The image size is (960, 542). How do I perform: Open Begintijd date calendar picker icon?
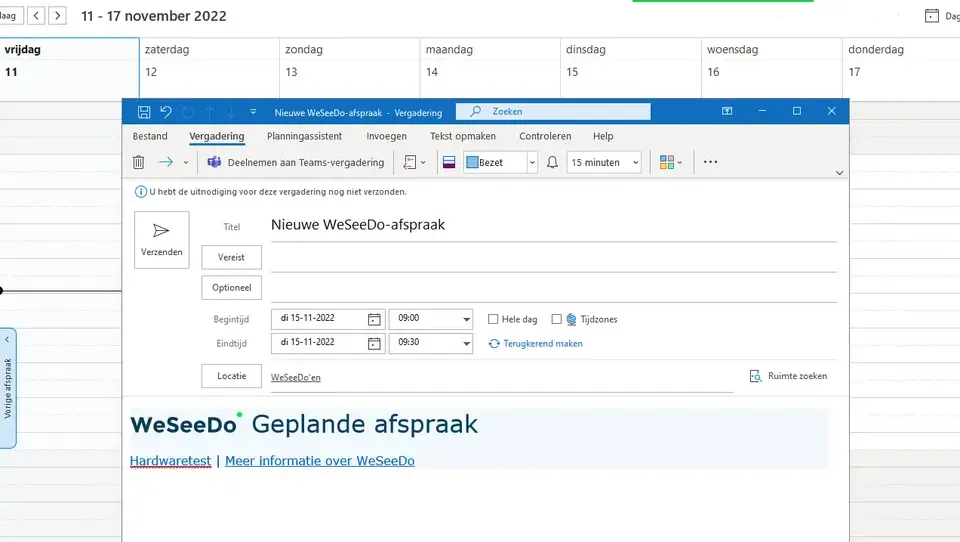point(374,319)
